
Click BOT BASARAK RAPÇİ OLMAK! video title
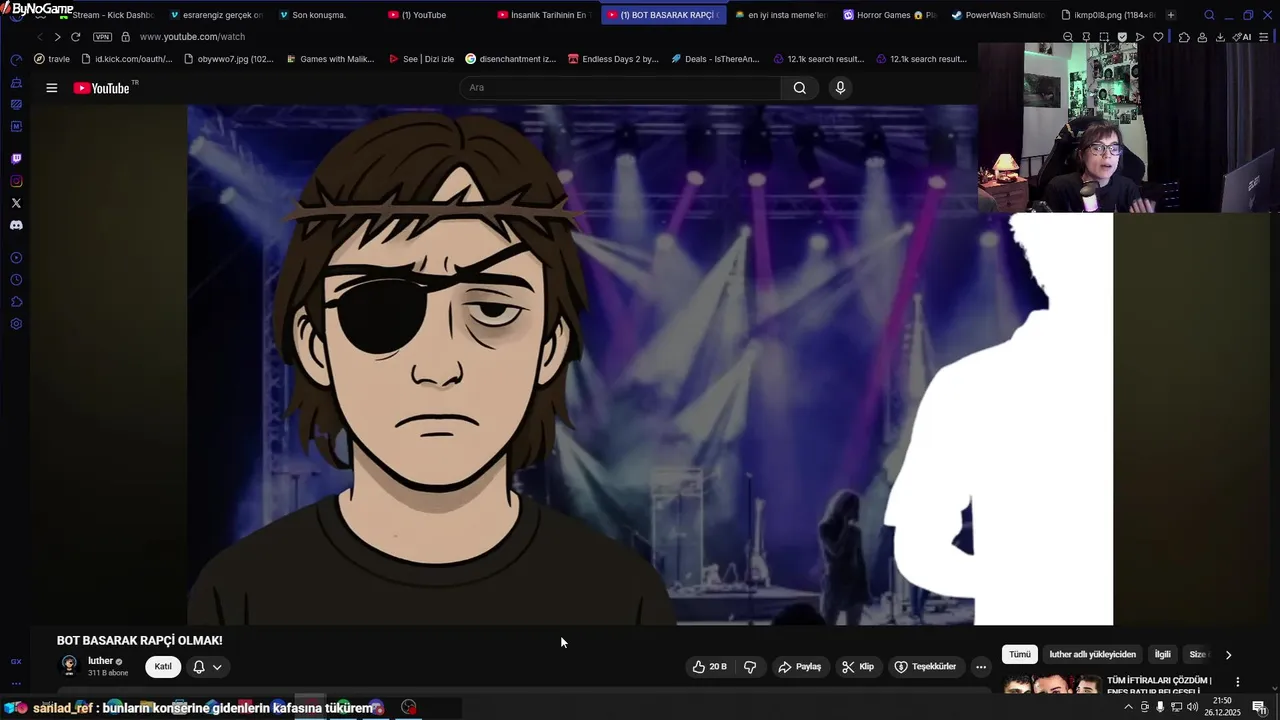tap(139, 641)
